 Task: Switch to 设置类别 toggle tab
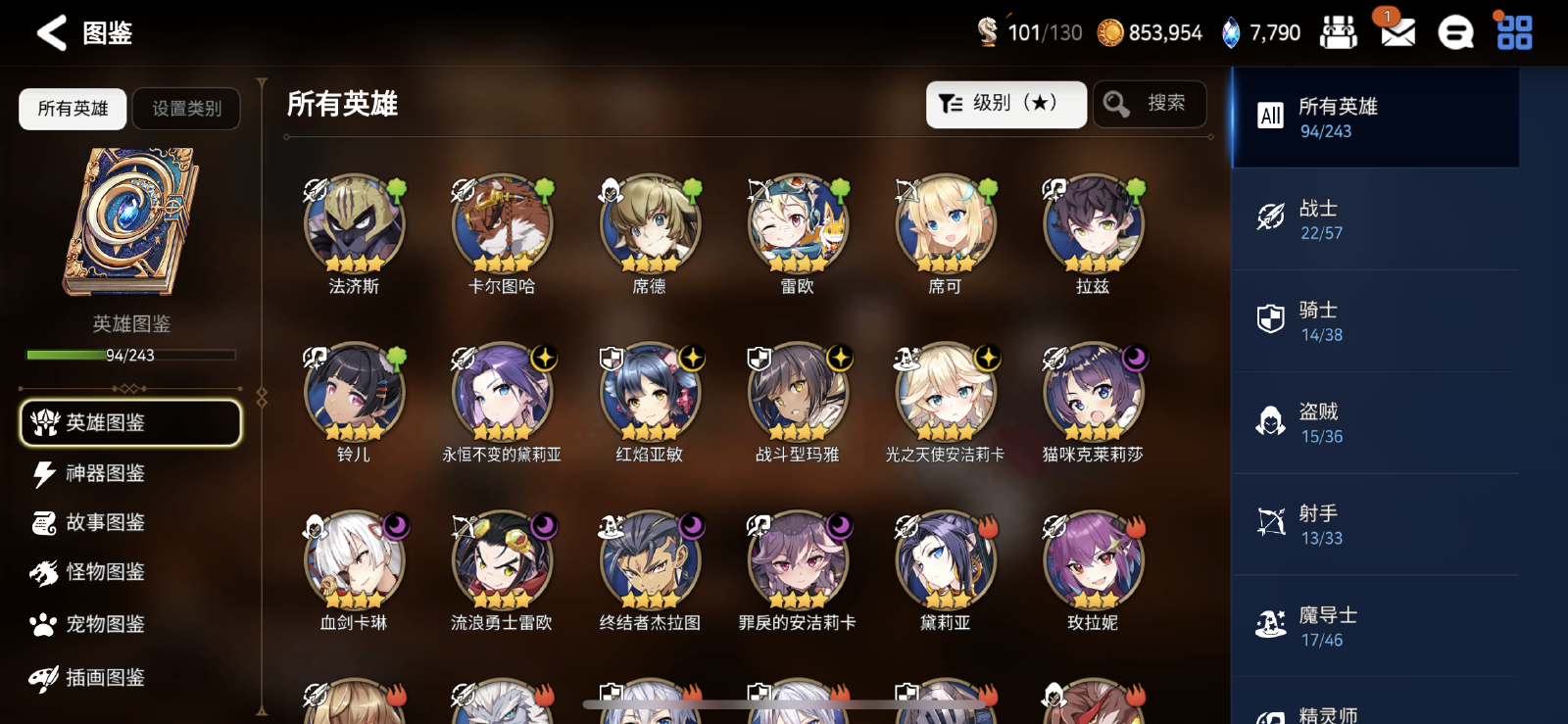[186, 109]
